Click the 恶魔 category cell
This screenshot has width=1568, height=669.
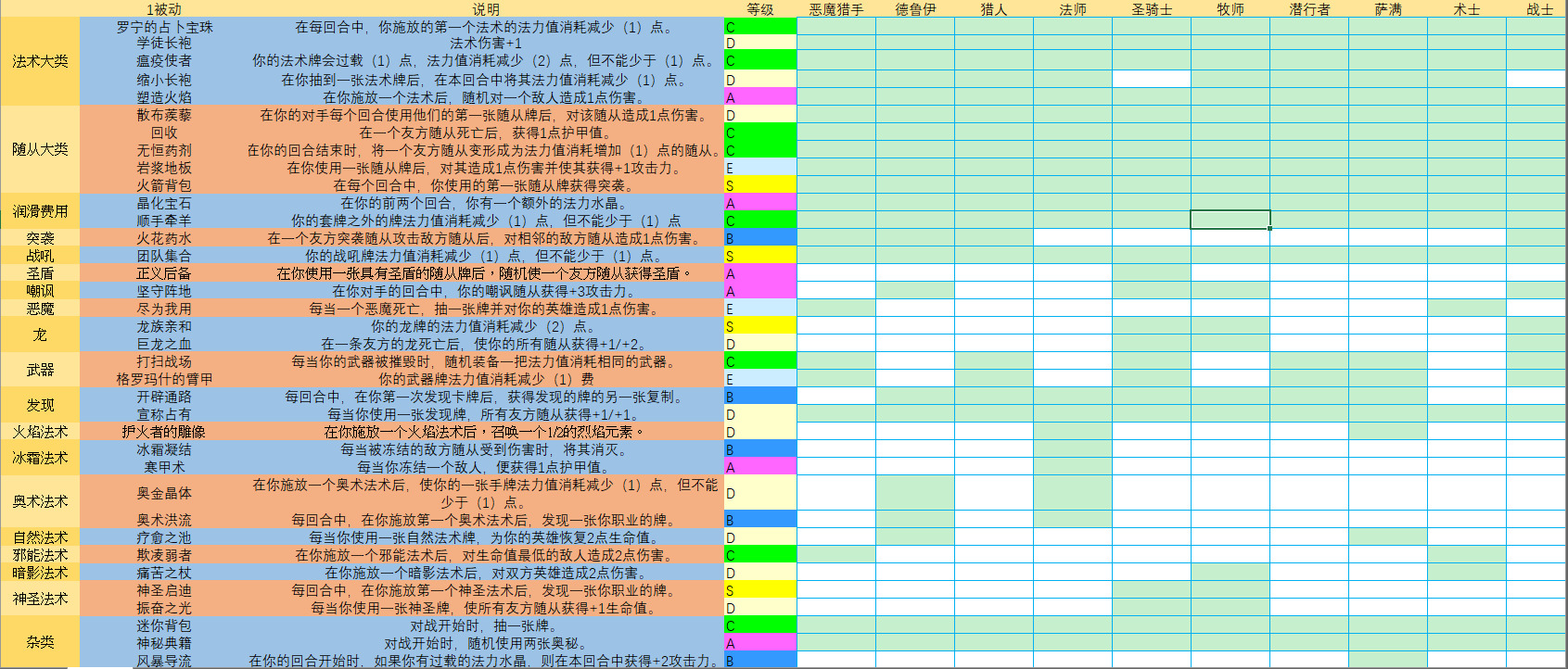tap(41, 309)
